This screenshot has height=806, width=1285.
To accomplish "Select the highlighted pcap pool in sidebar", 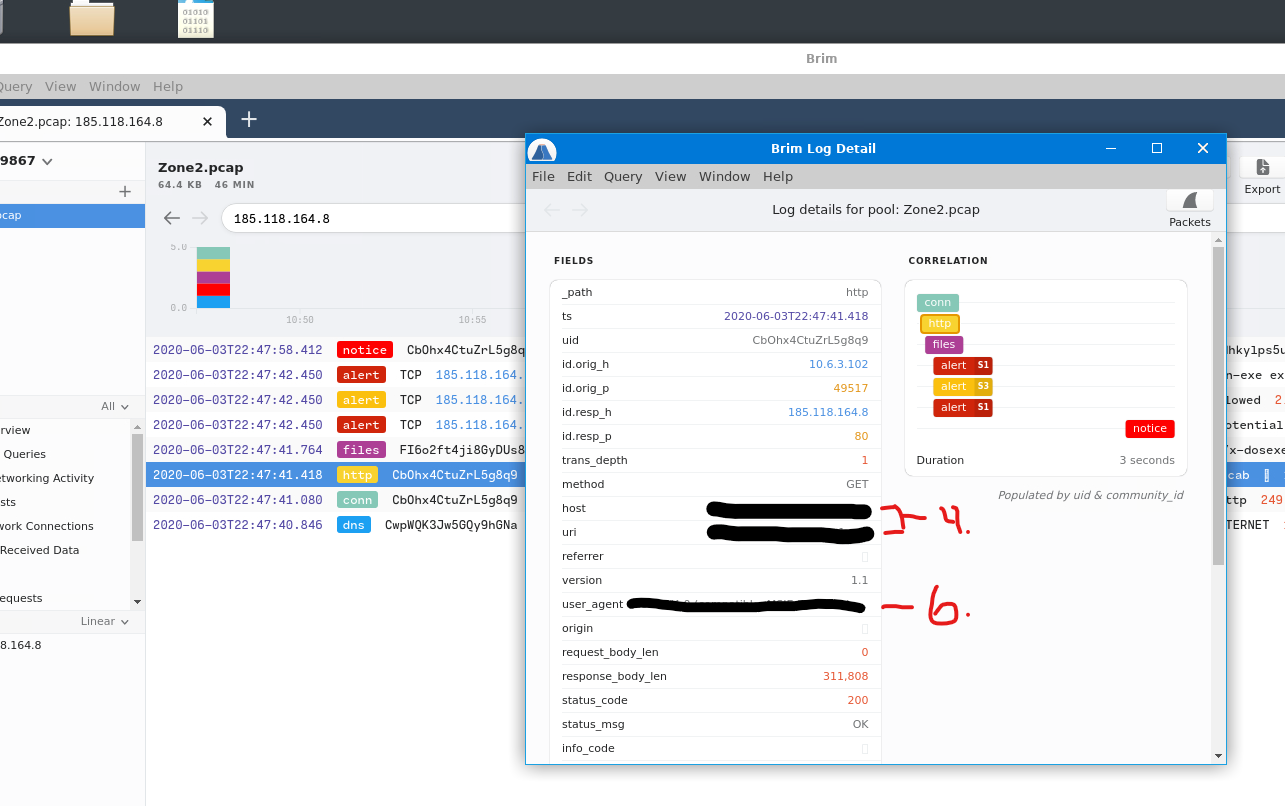I will [72, 215].
